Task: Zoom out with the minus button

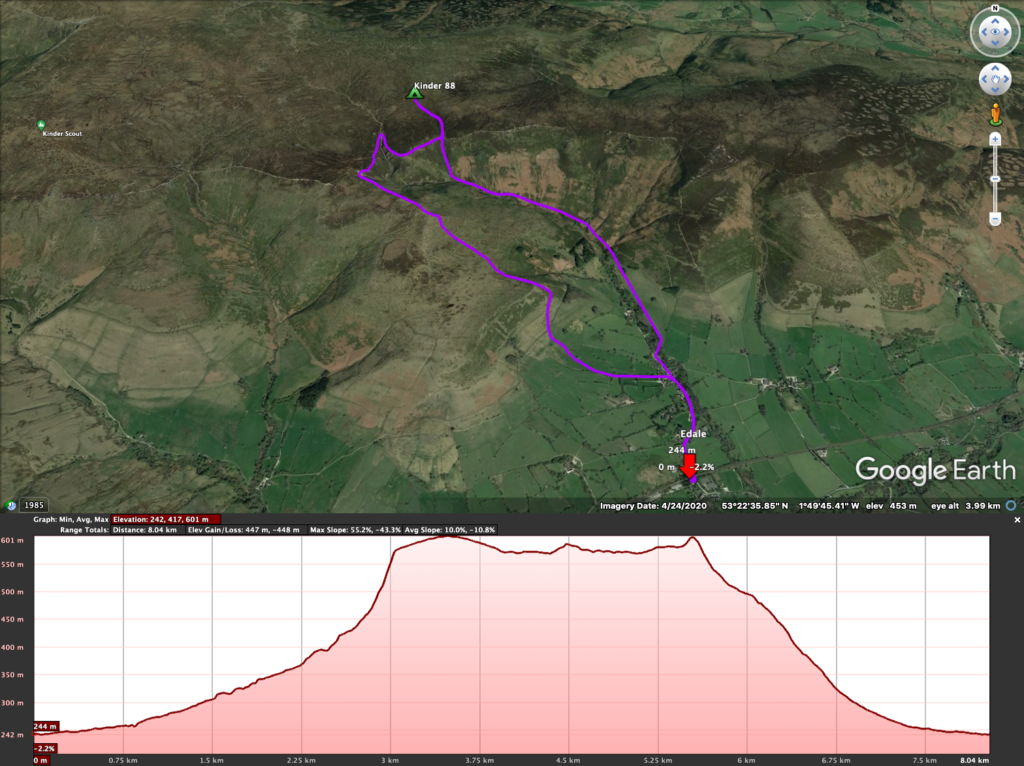Action: tap(995, 218)
